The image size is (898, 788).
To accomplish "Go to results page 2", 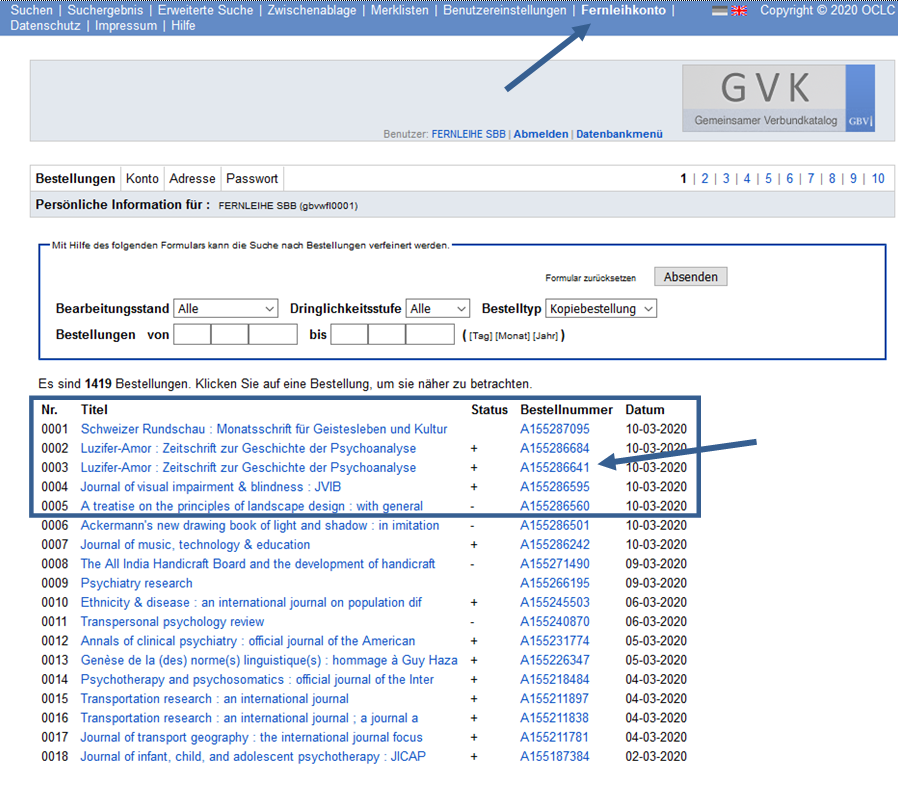I will [705, 179].
